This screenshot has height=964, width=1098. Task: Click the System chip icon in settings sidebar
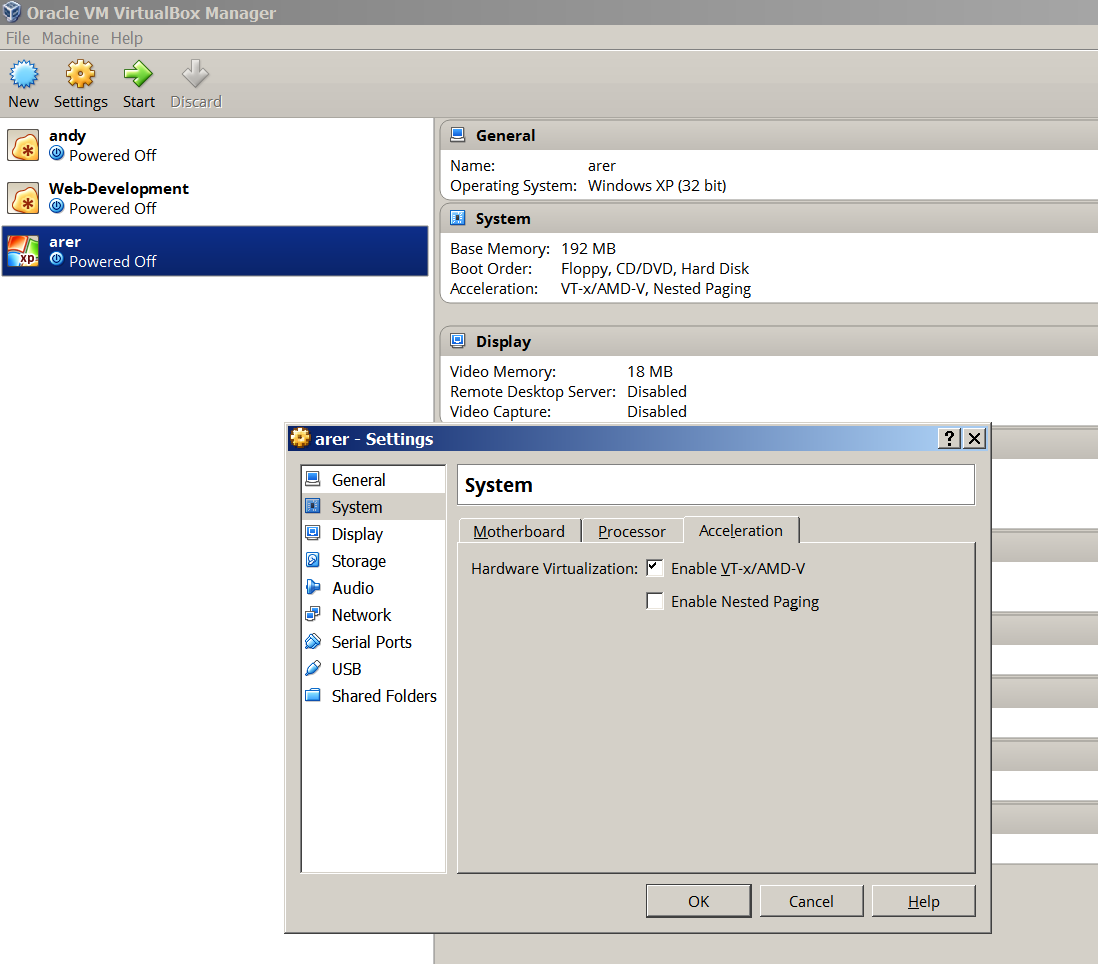313,506
